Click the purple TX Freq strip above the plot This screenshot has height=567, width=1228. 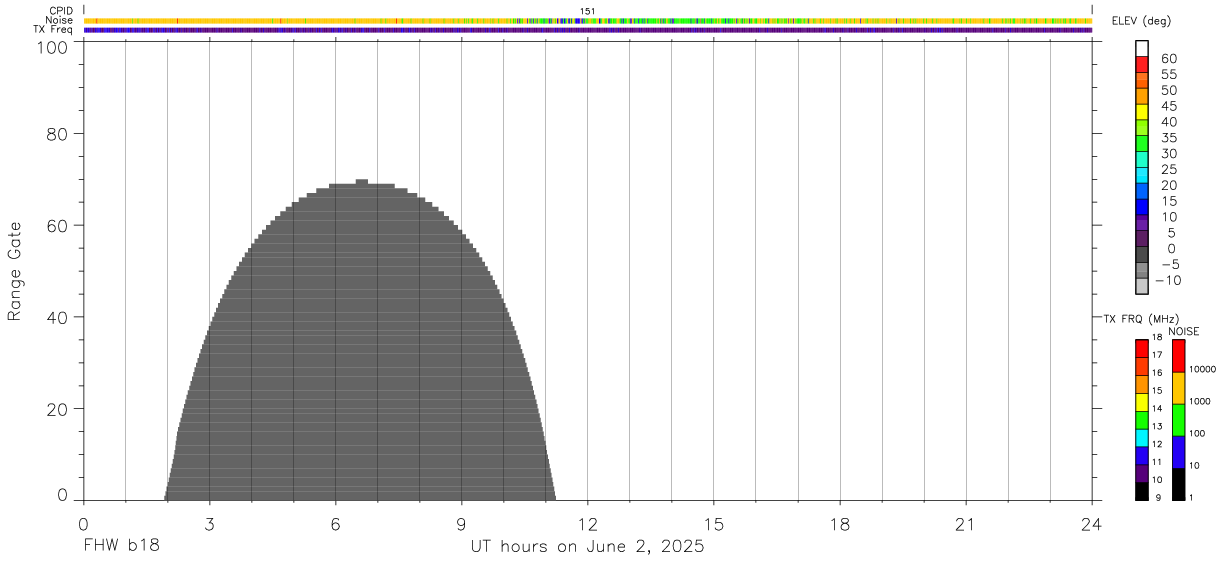point(588,30)
